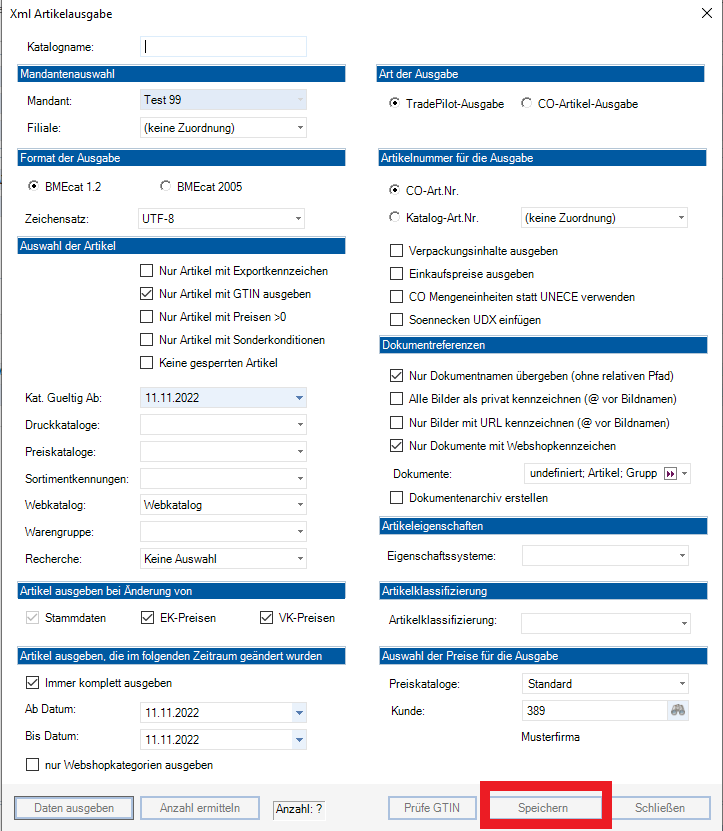
Task: Choose the BMEcat 2005 format
Action: pyautogui.click(x=165, y=186)
